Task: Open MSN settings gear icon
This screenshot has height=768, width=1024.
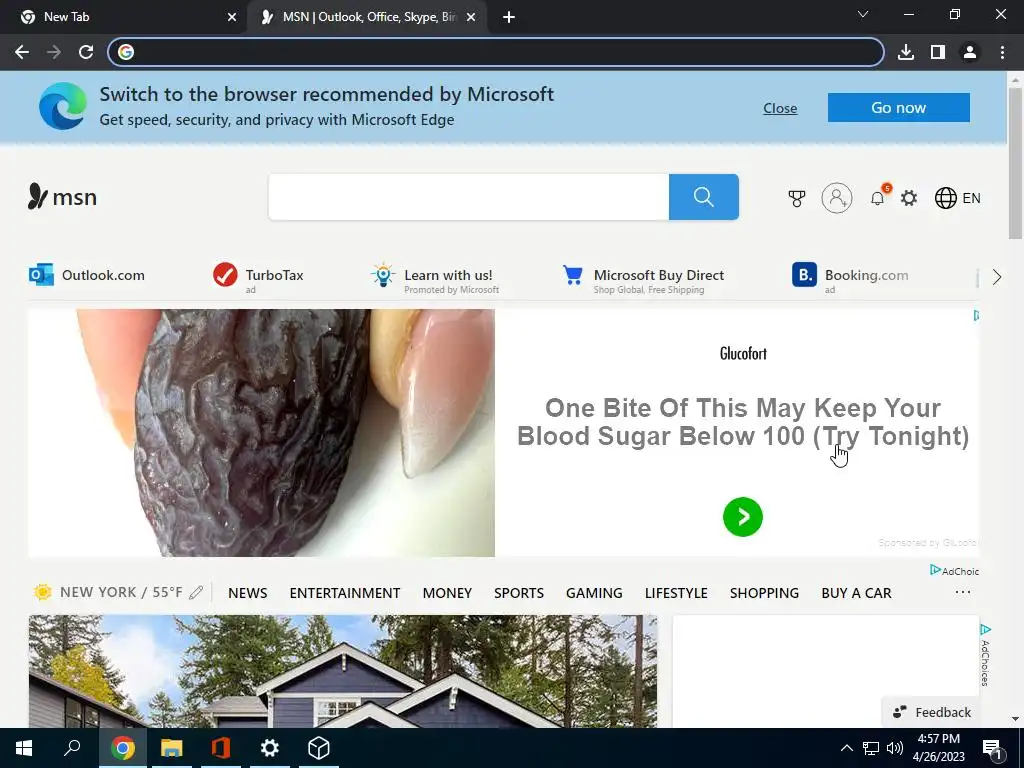Action: pyautogui.click(x=909, y=198)
